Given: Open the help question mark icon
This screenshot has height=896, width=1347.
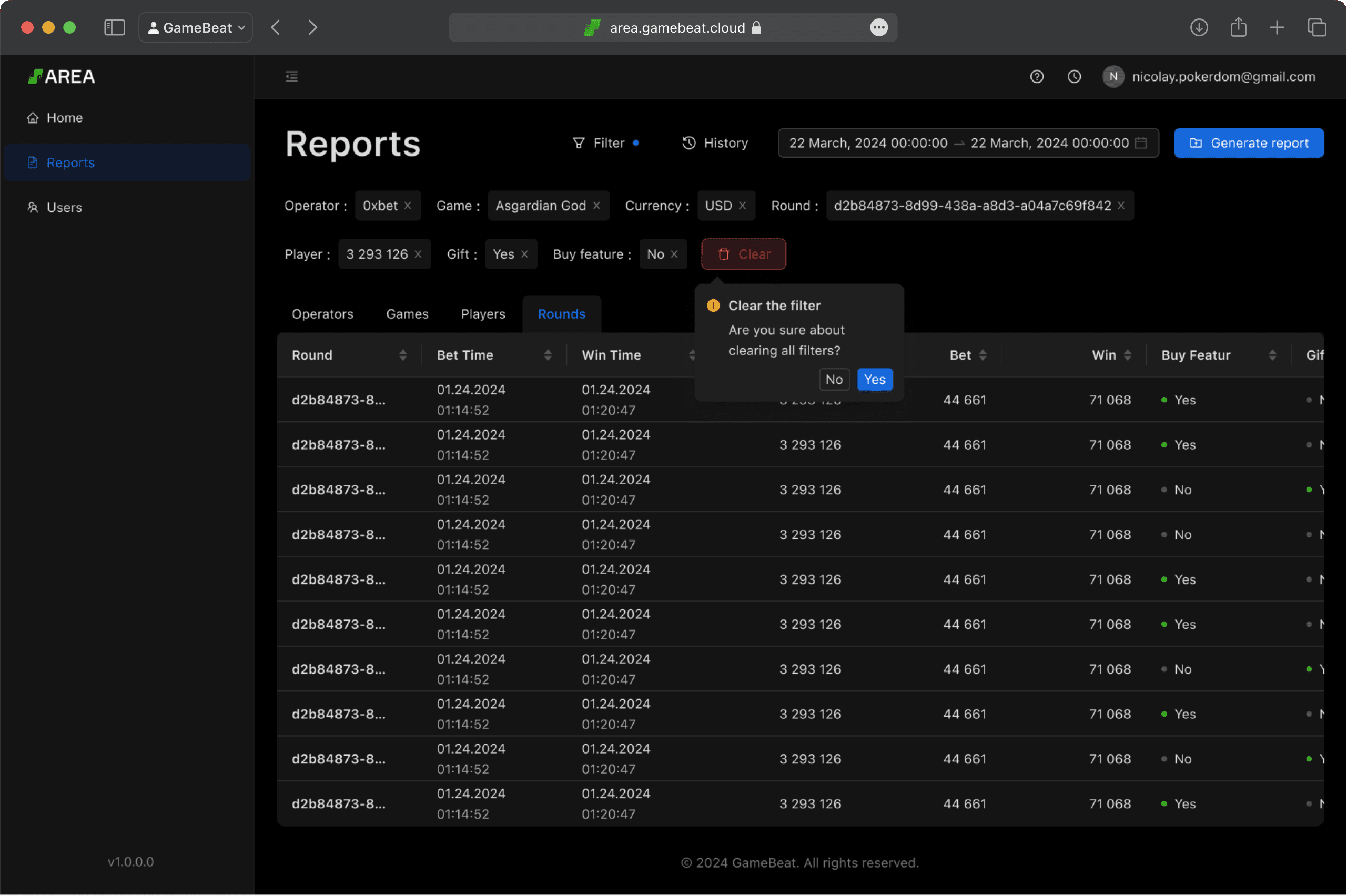Looking at the screenshot, I should click(1036, 77).
